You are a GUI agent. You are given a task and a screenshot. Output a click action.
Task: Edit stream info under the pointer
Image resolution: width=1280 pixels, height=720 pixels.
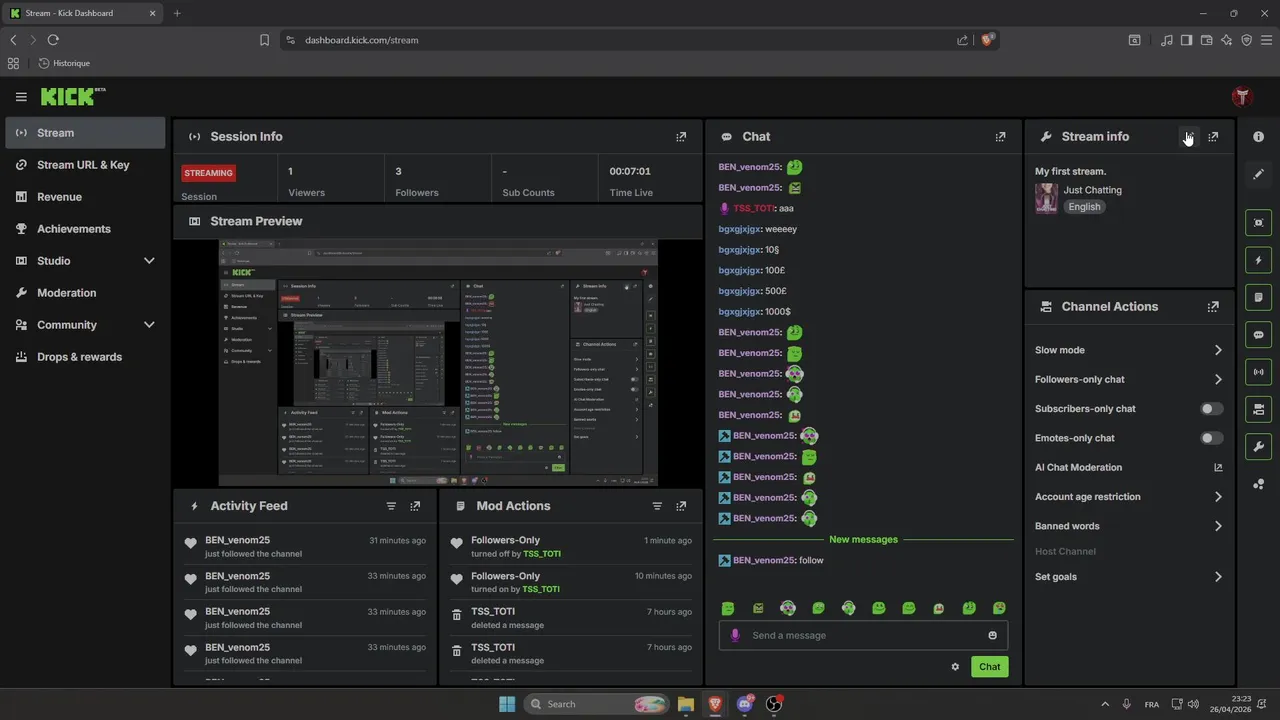point(1188,137)
